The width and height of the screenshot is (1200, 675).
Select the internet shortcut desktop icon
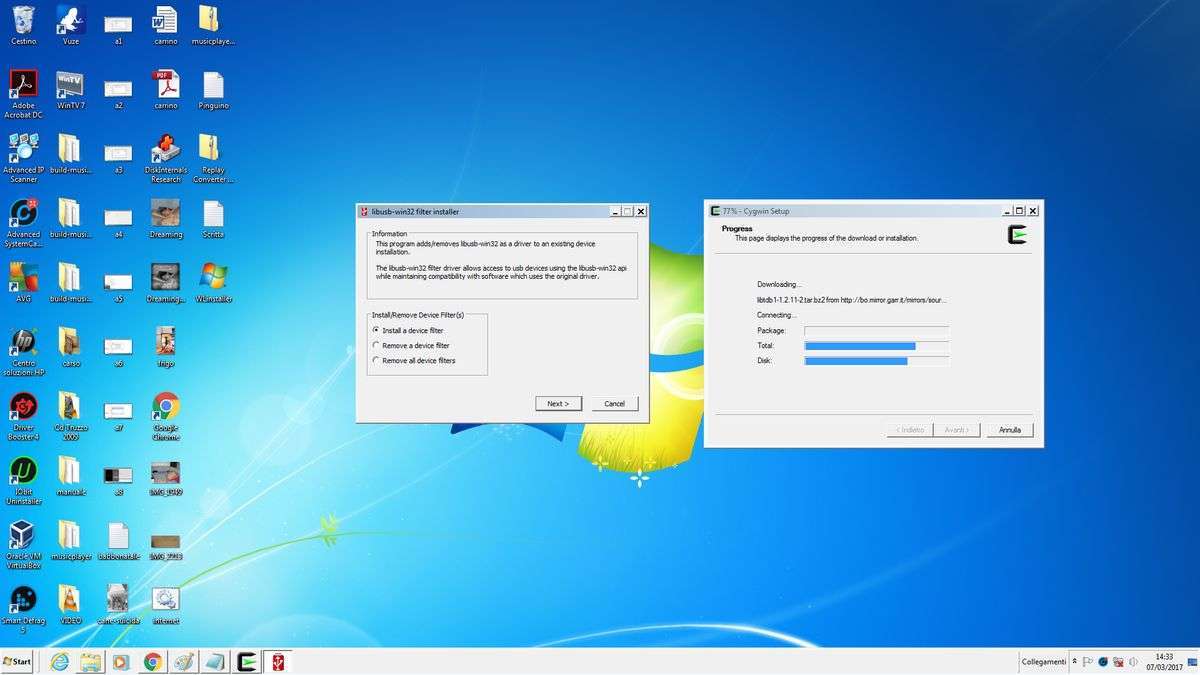(166, 604)
